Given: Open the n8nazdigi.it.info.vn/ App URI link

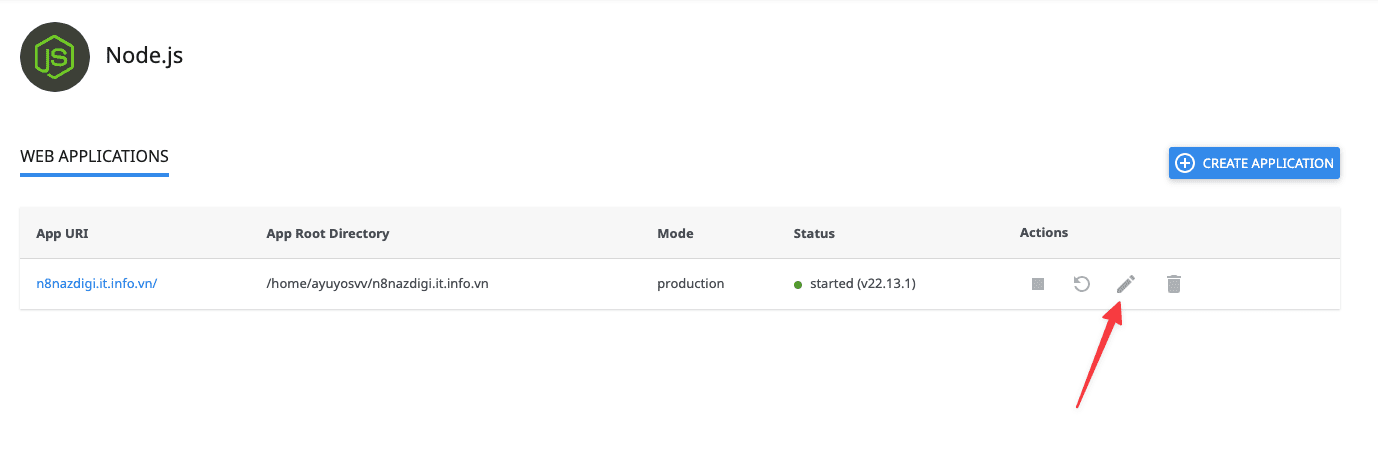Looking at the screenshot, I should click(x=96, y=284).
